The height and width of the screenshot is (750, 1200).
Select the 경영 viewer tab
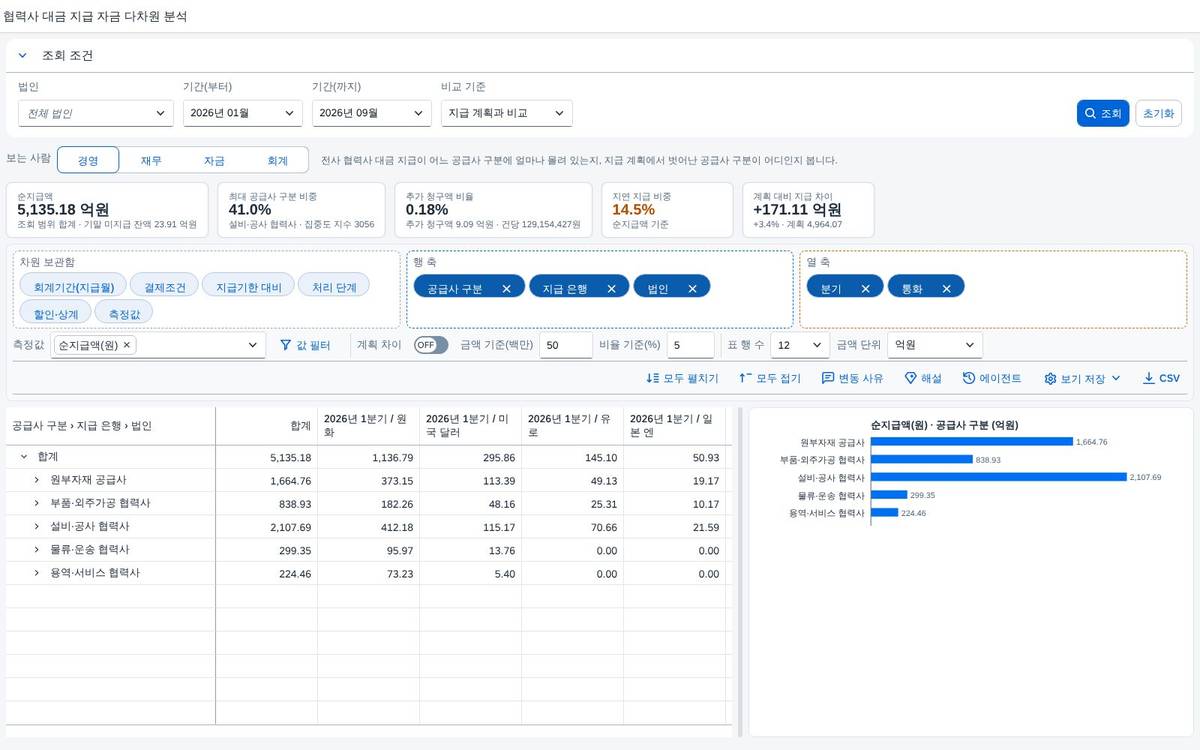point(88,160)
